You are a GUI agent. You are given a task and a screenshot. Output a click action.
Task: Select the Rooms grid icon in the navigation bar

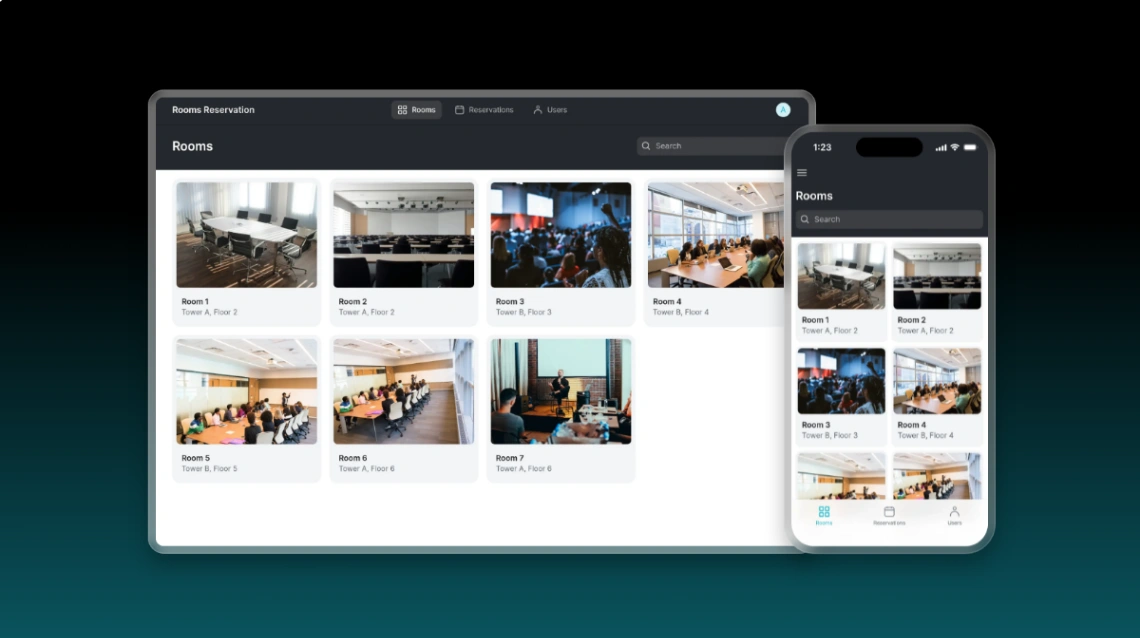[403, 110]
